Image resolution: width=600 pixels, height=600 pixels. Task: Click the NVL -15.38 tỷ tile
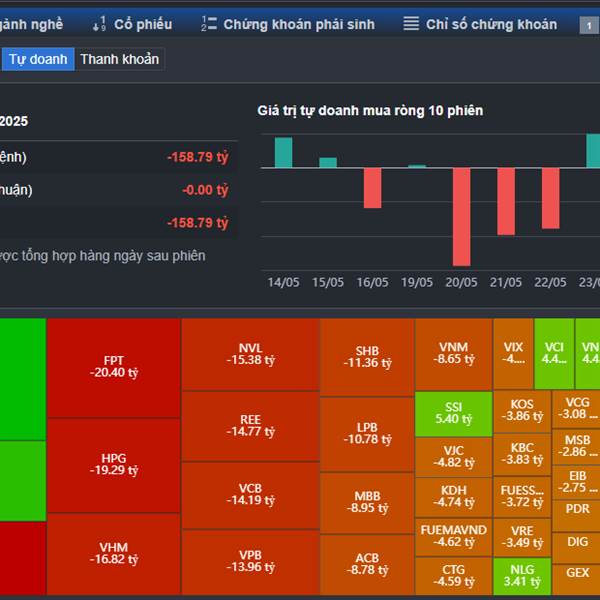(251, 354)
